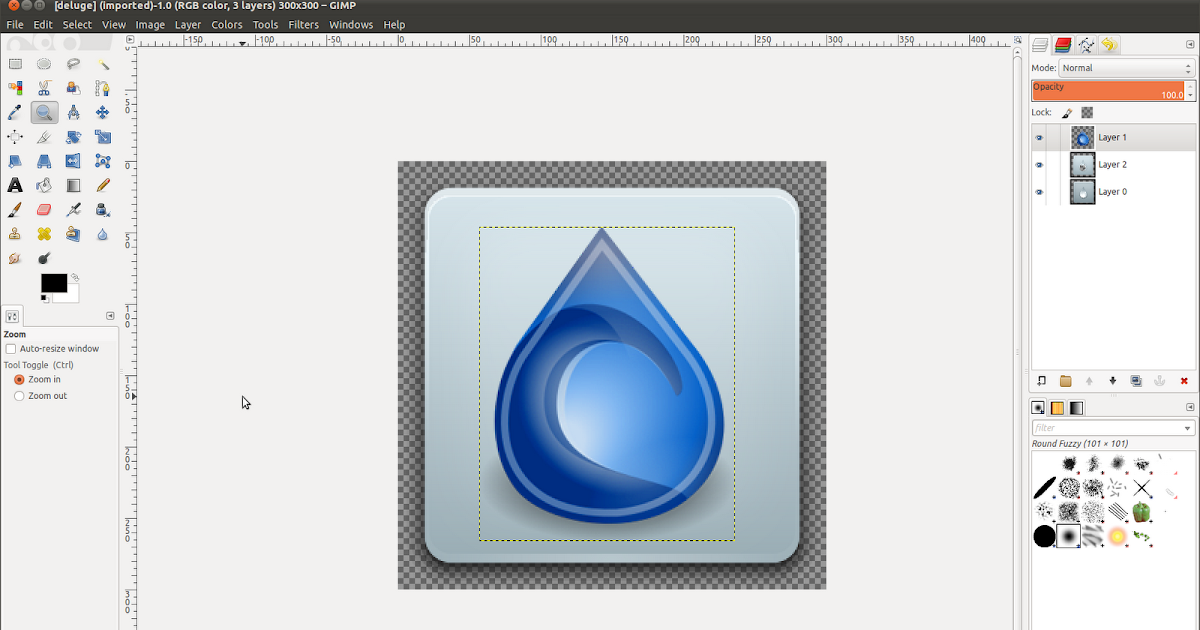Choose the Eraser tool
1200x630 pixels.
click(44, 209)
